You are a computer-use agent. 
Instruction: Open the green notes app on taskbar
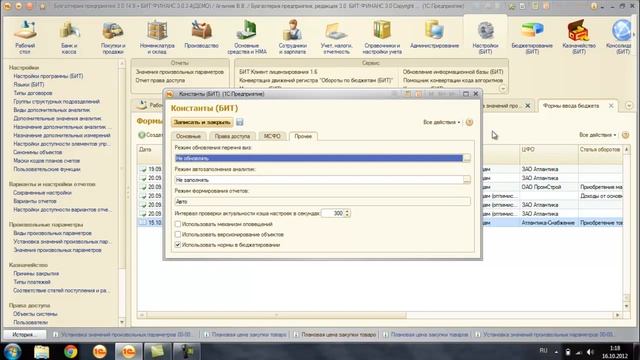coord(157,351)
